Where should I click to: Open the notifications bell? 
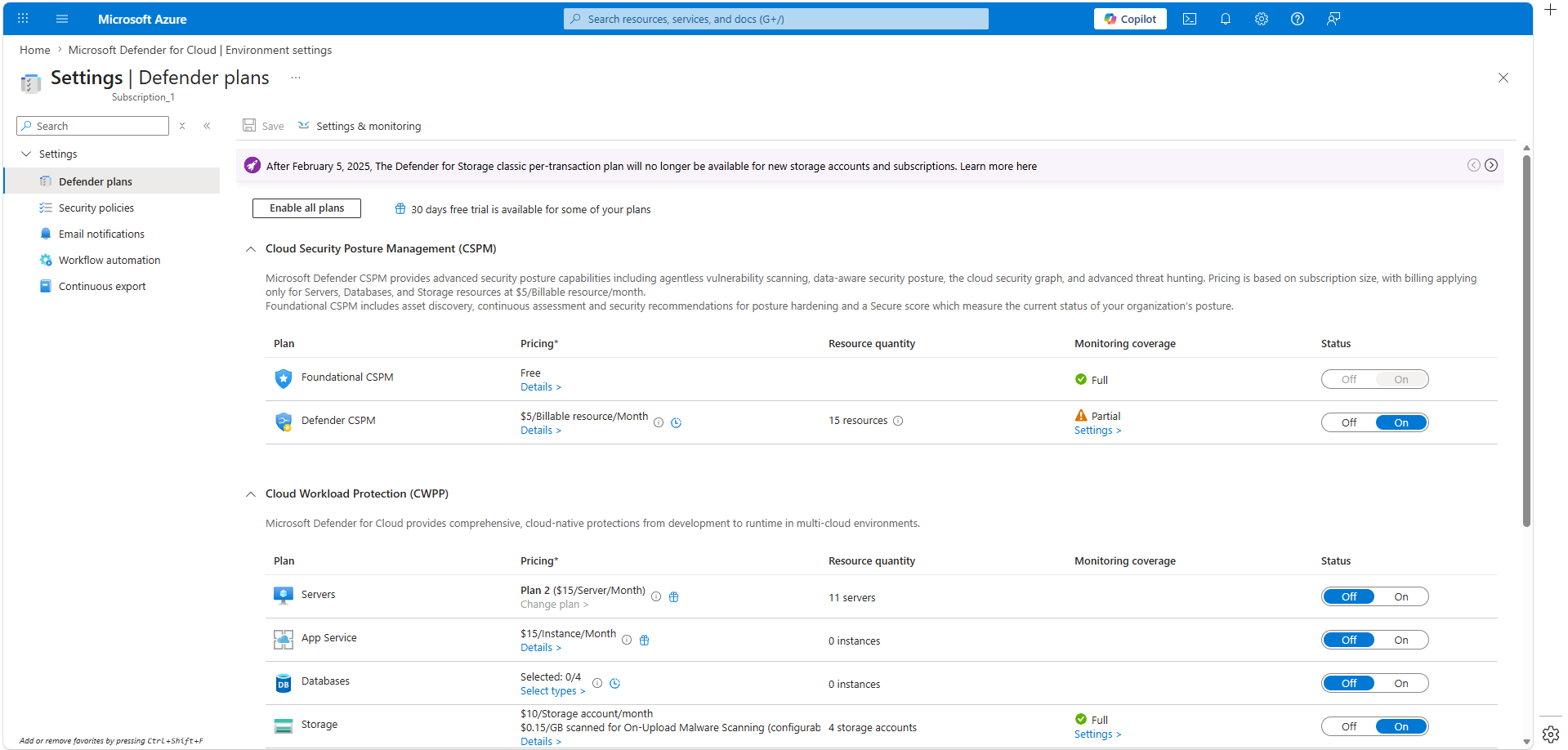click(x=1226, y=19)
